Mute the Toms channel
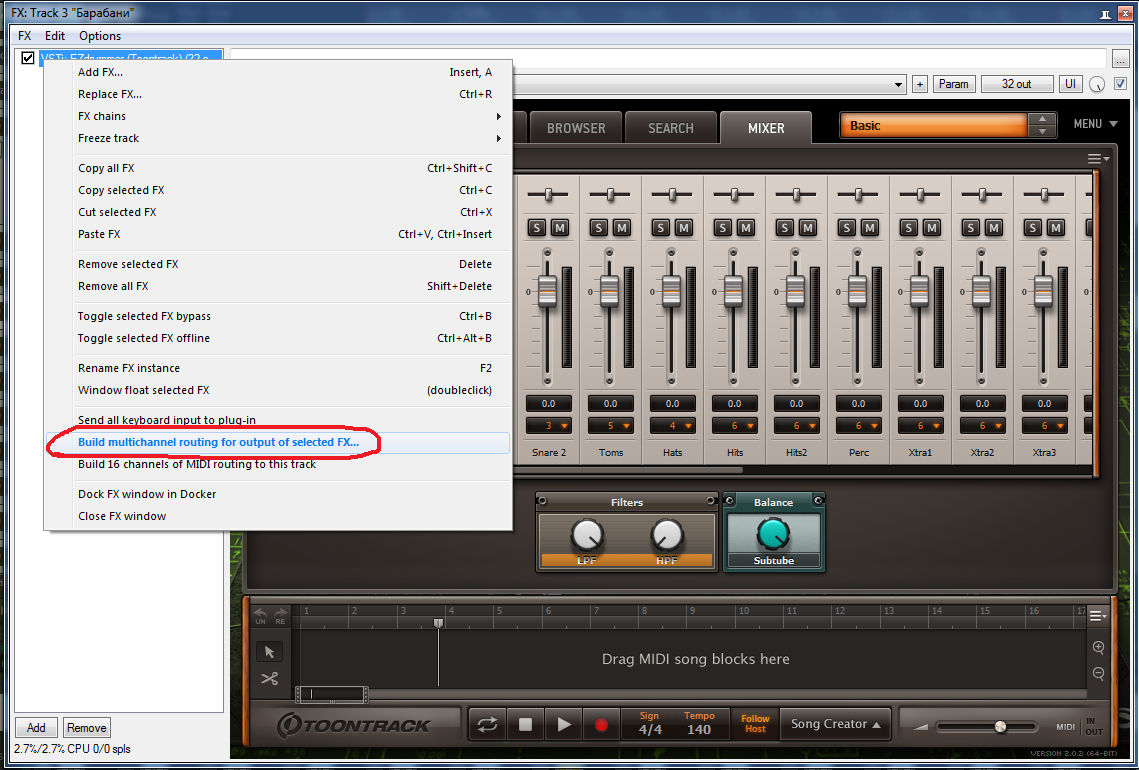Viewport: 1139px width, 770px height. [622, 227]
